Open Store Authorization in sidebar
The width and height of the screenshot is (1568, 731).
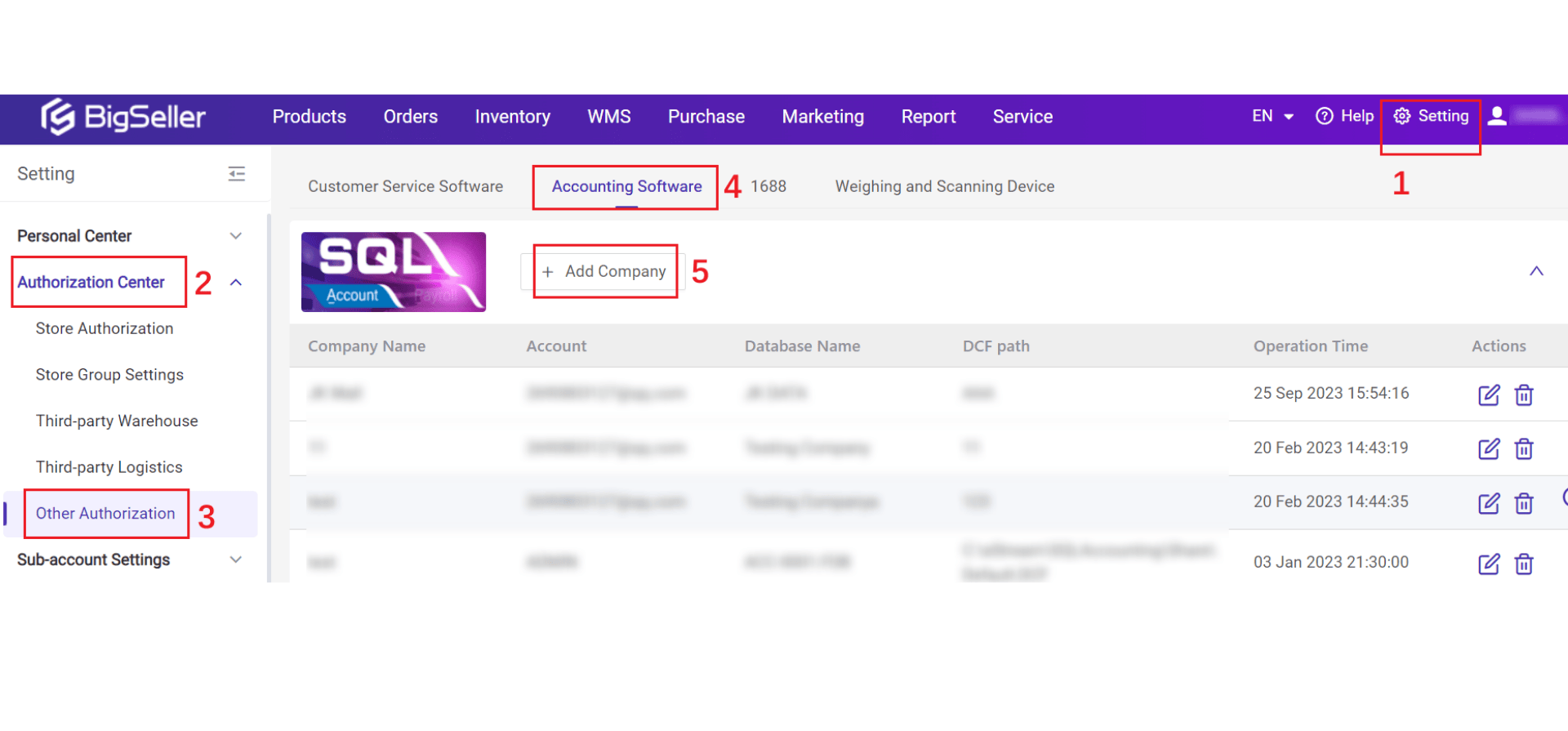click(x=105, y=328)
